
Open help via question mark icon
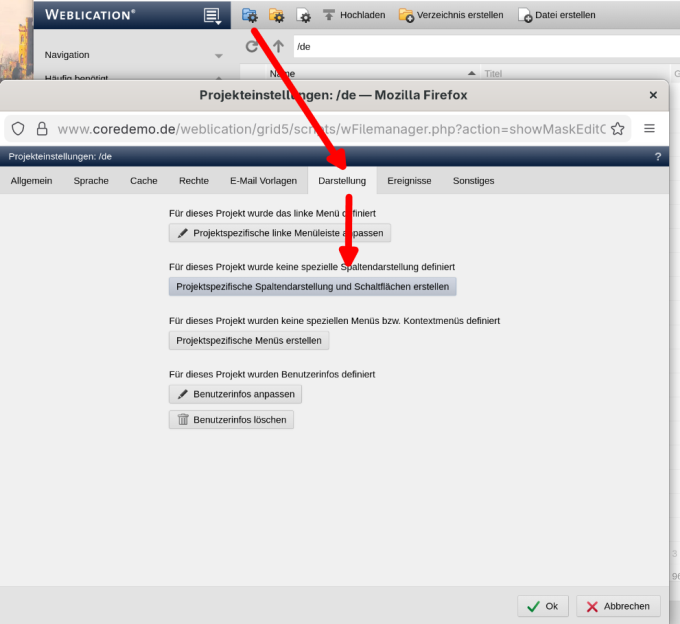click(x=658, y=157)
